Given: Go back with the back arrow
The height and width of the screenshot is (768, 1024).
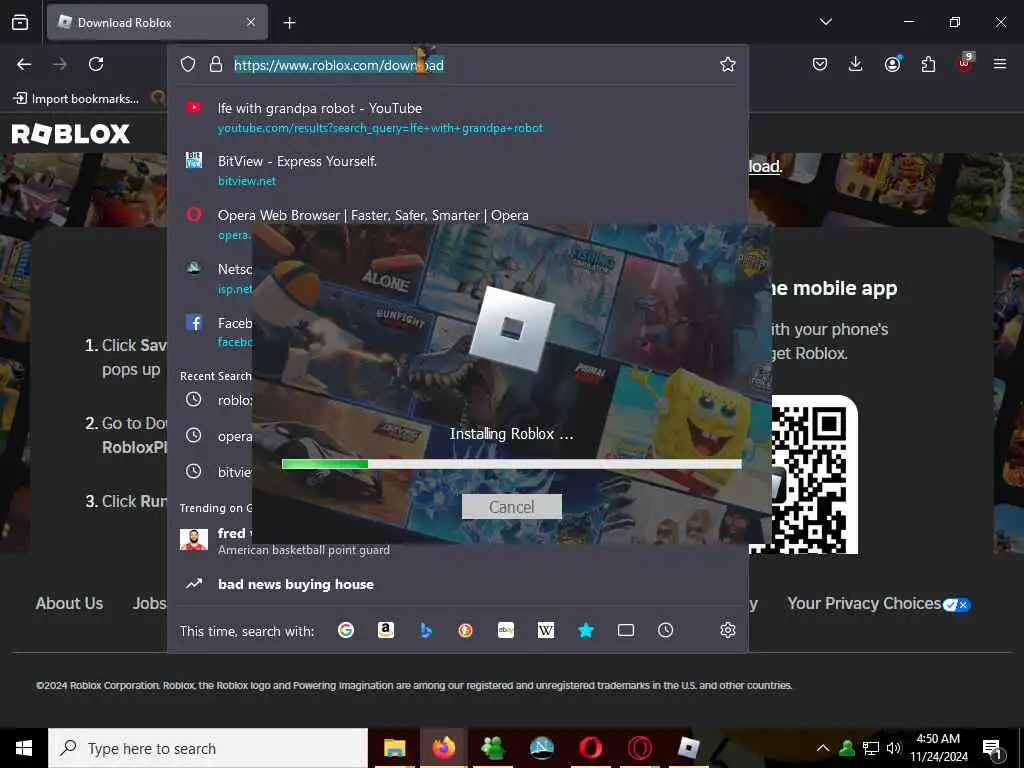Looking at the screenshot, I should click(24, 64).
